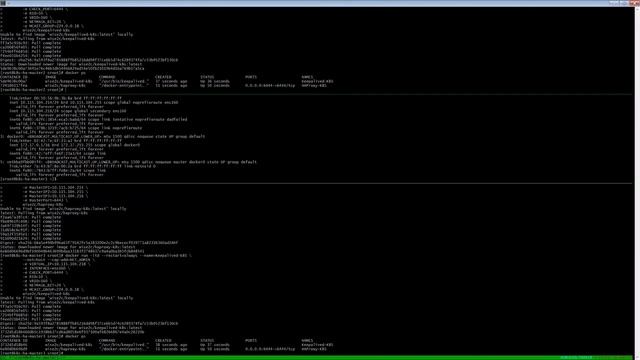Viewport: 640px width, 360px height.
Task: Click the "inet 172.17.0.1/16" address line in middle pane
Action: point(75,145)
